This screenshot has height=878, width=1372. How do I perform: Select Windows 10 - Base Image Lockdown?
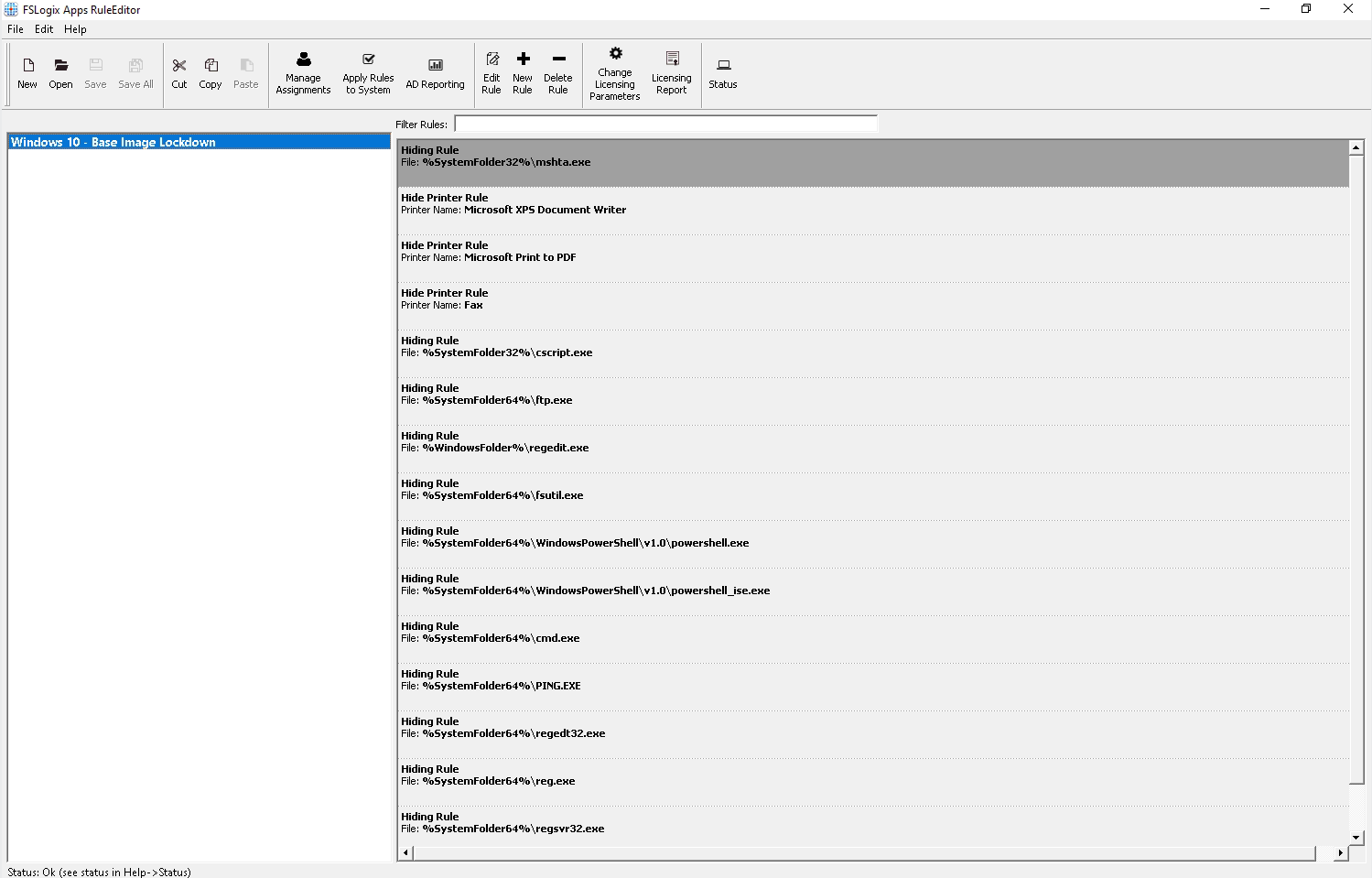(x=113, y=142)
